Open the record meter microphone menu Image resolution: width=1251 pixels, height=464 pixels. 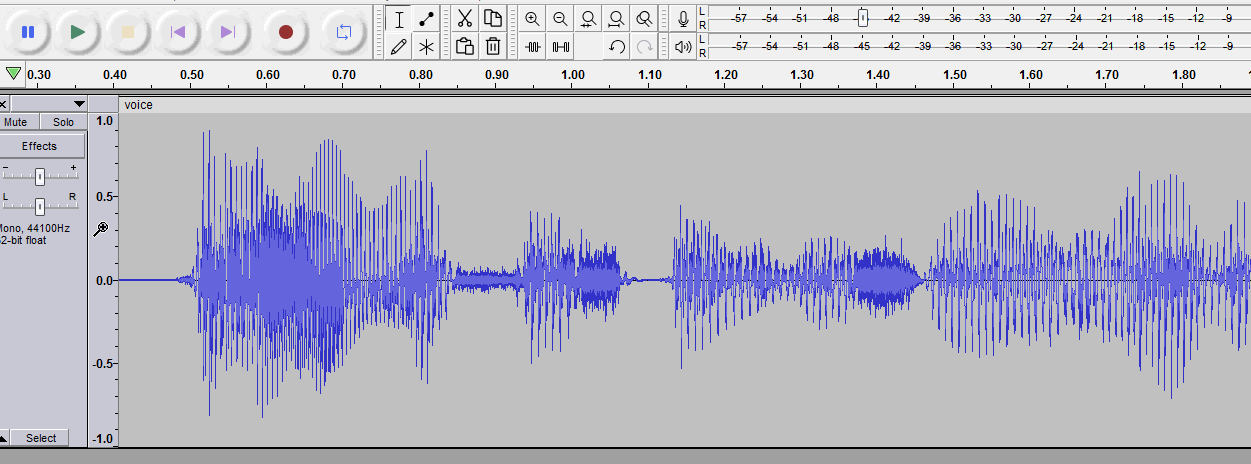tap(683, 18)
